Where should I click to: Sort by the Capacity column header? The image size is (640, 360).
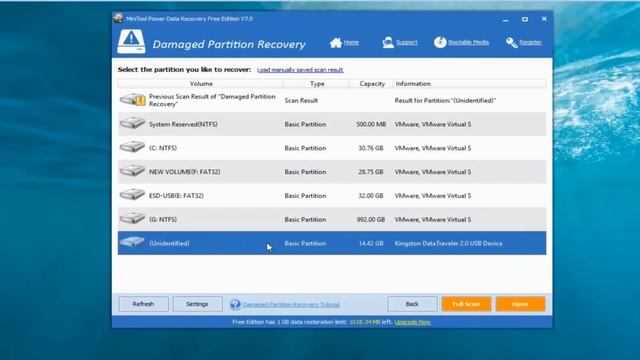click(372, 84)
